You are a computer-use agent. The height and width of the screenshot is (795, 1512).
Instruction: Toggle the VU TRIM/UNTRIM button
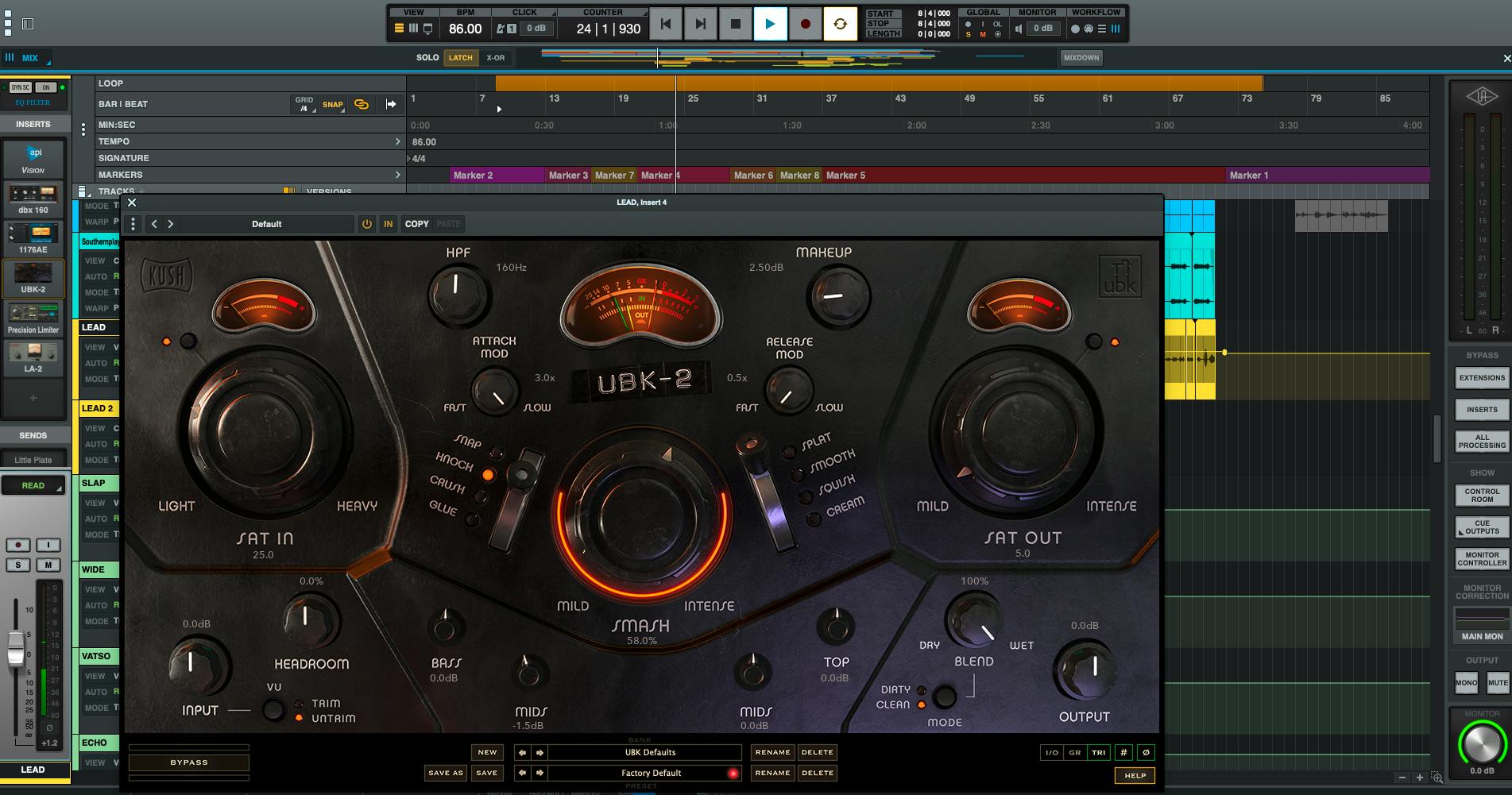click(273, 710)
